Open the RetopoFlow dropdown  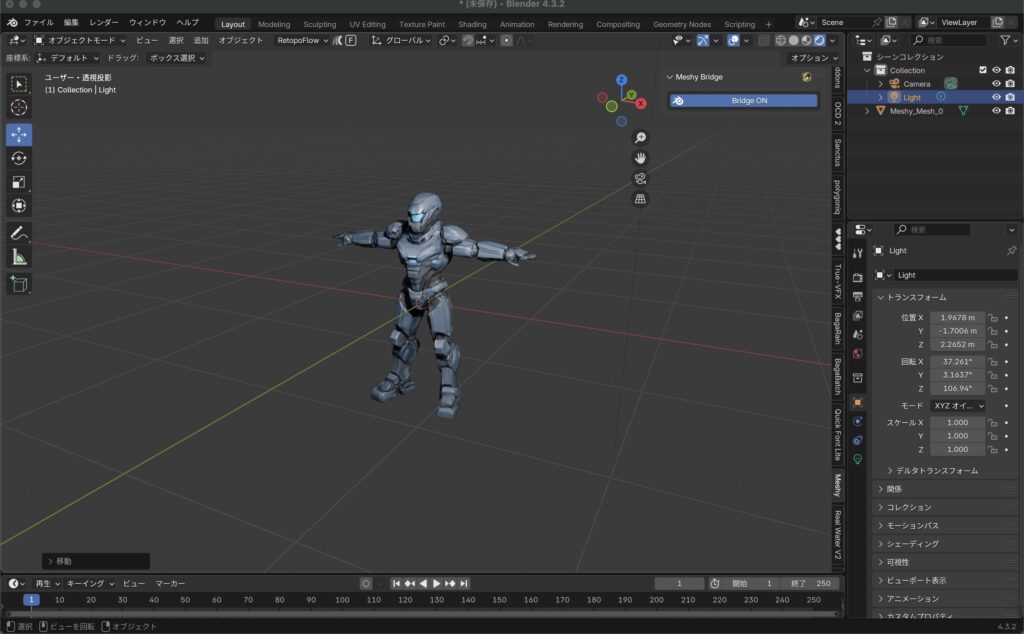click(x=302, y=40)
